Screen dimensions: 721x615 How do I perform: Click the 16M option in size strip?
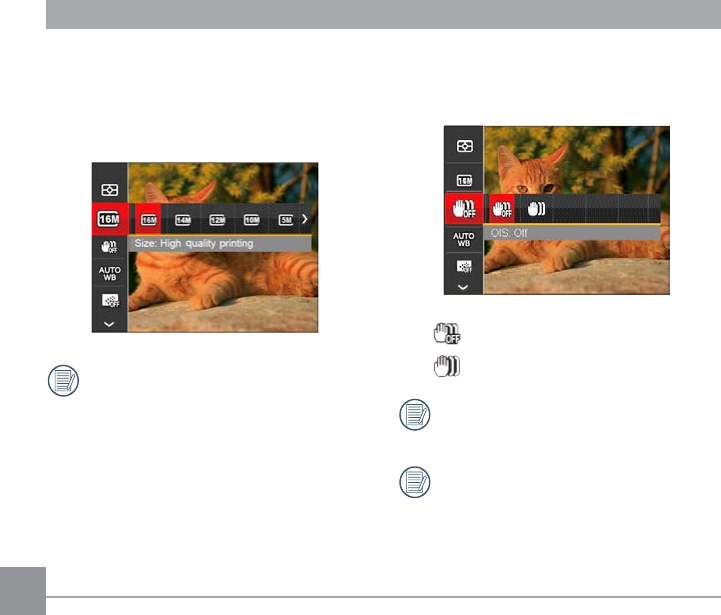[149, 220]
